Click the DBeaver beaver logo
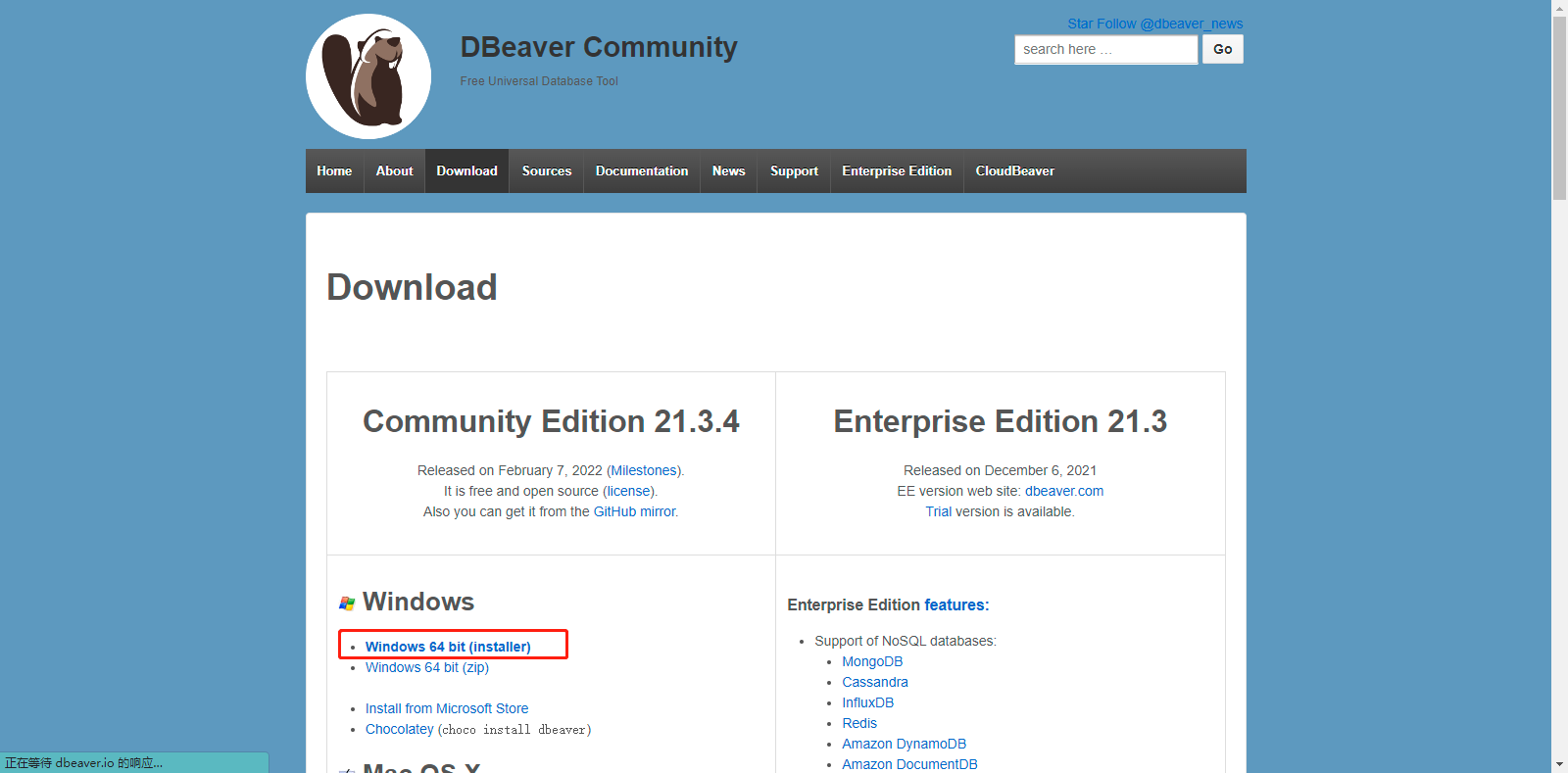 pyautogui.click(x=368, y=76)
